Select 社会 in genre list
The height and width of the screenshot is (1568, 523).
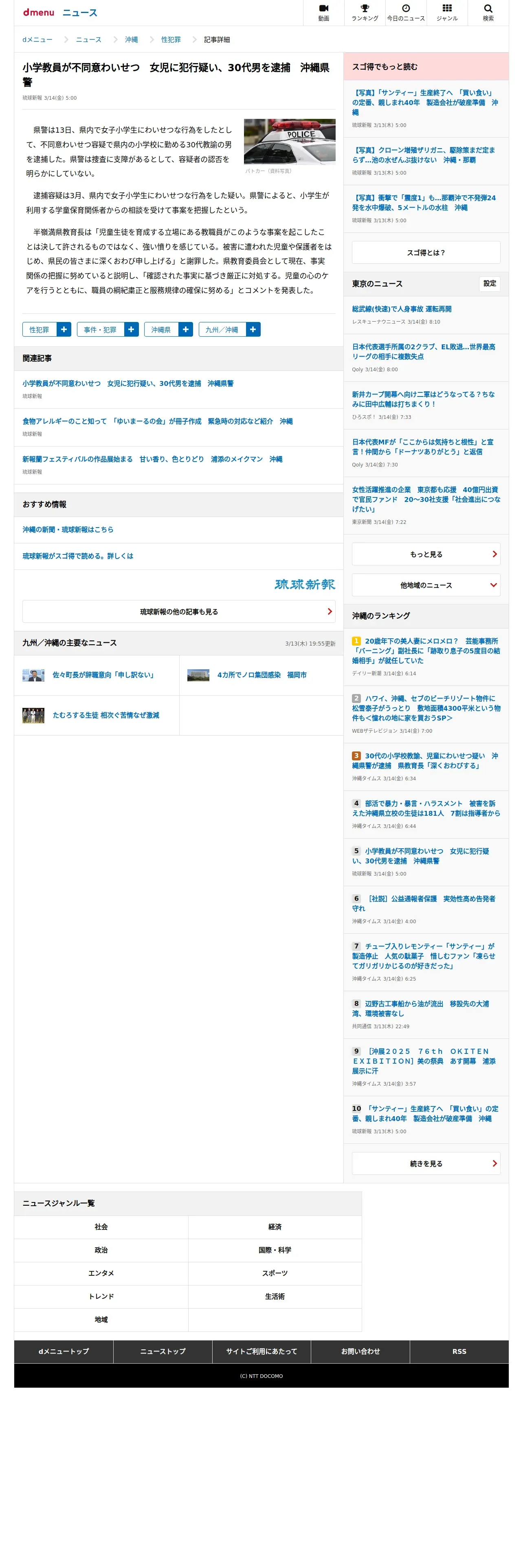[x=101, y=1226]
